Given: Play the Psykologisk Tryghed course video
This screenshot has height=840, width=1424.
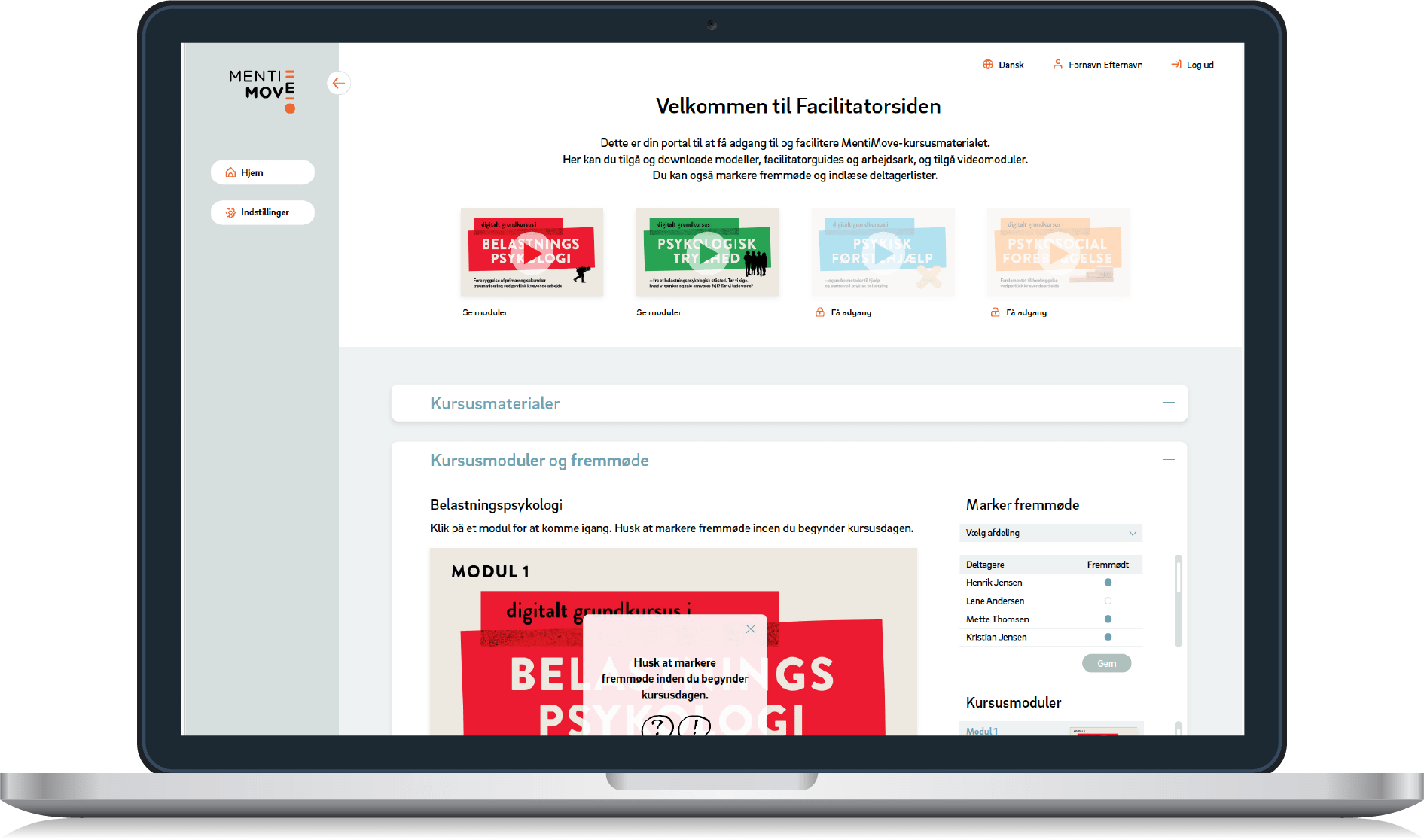Looking at the screenshot, I should (707, 252).
